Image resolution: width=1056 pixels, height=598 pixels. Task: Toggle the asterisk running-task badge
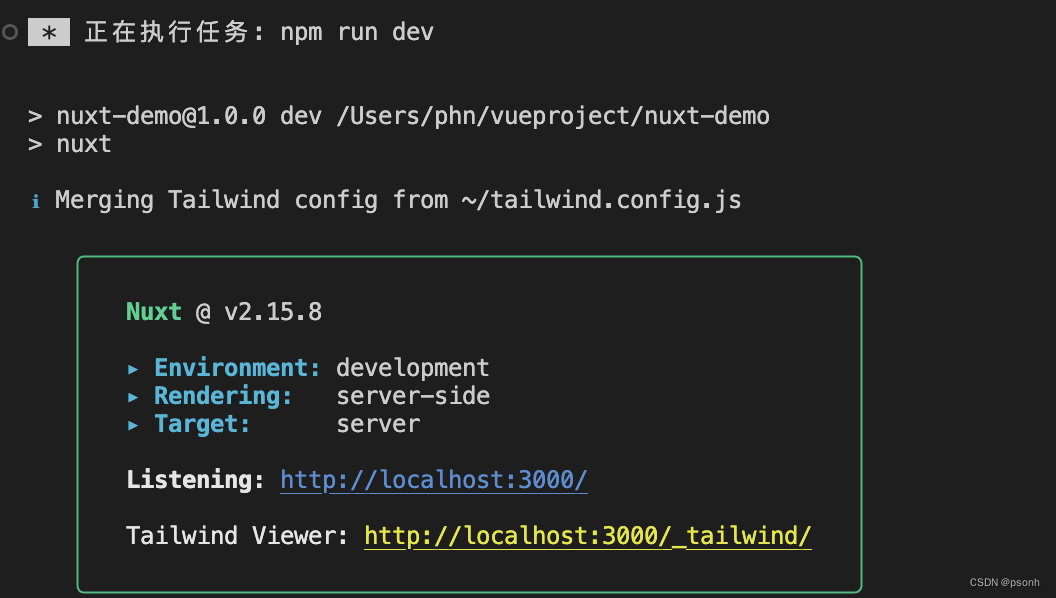click(48, 31)
